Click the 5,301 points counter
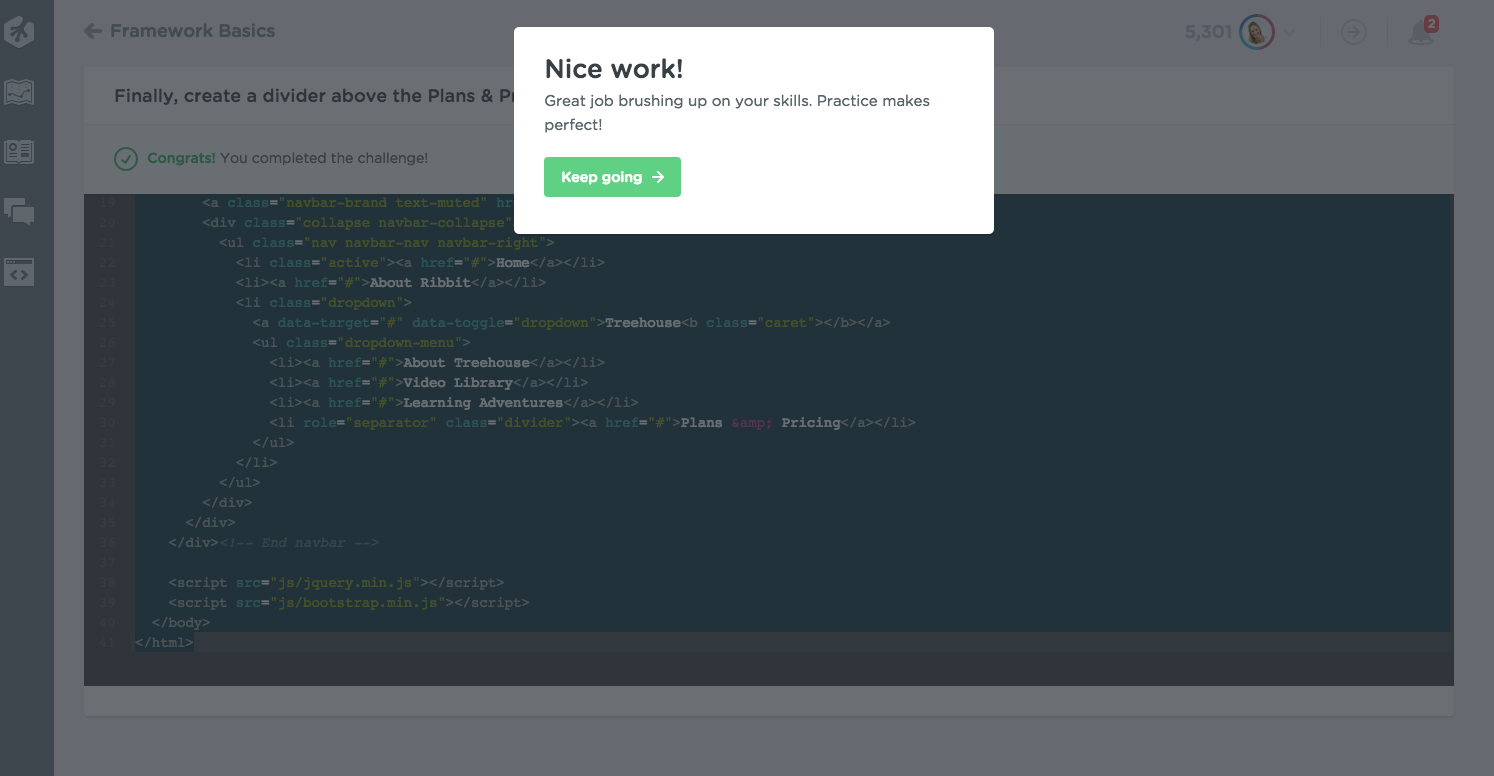Image resolution: width=1494 pixels, height=776 pixels. click(1208, 32)
